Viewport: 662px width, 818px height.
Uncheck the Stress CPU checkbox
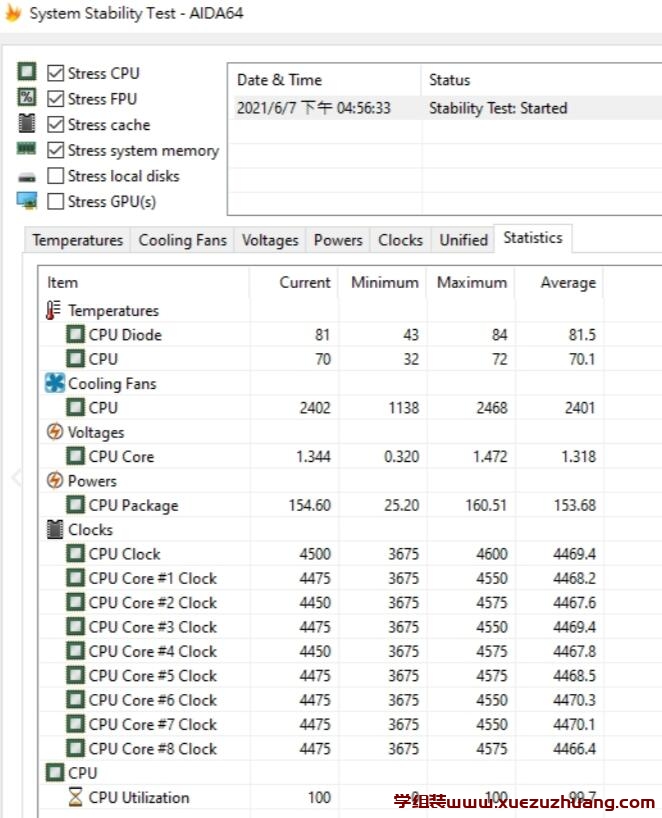55,73
